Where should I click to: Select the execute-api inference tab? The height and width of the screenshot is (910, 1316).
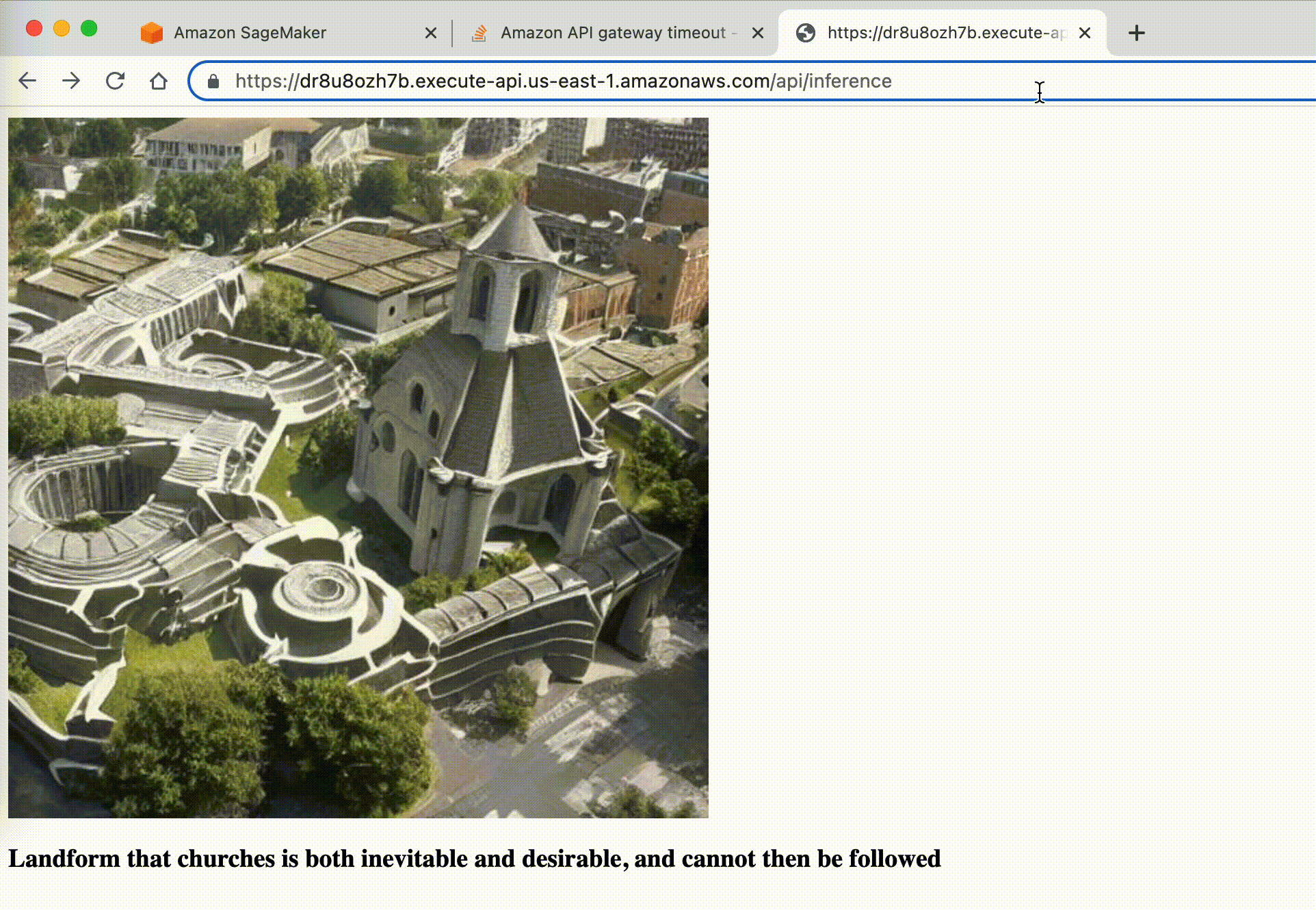pos(944,33)
